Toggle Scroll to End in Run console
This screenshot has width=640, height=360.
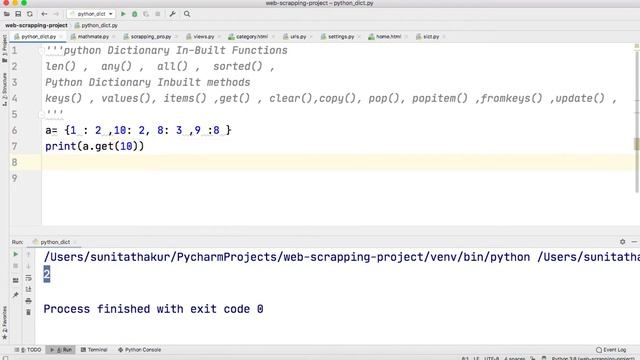29,289
